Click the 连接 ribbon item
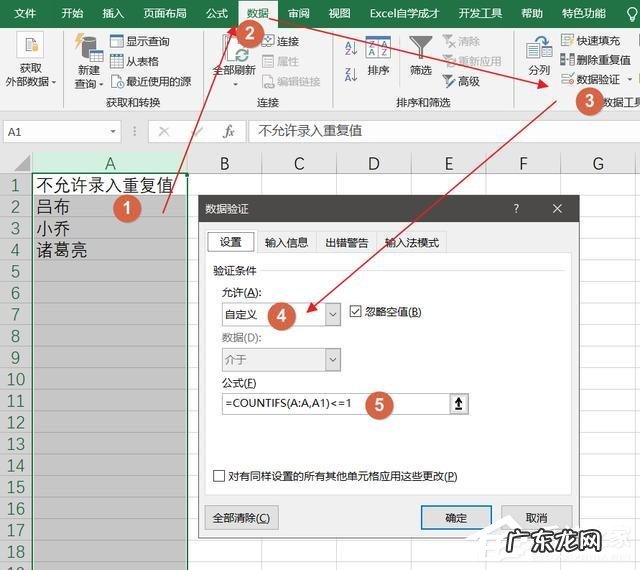 click(x=281, y=41)
